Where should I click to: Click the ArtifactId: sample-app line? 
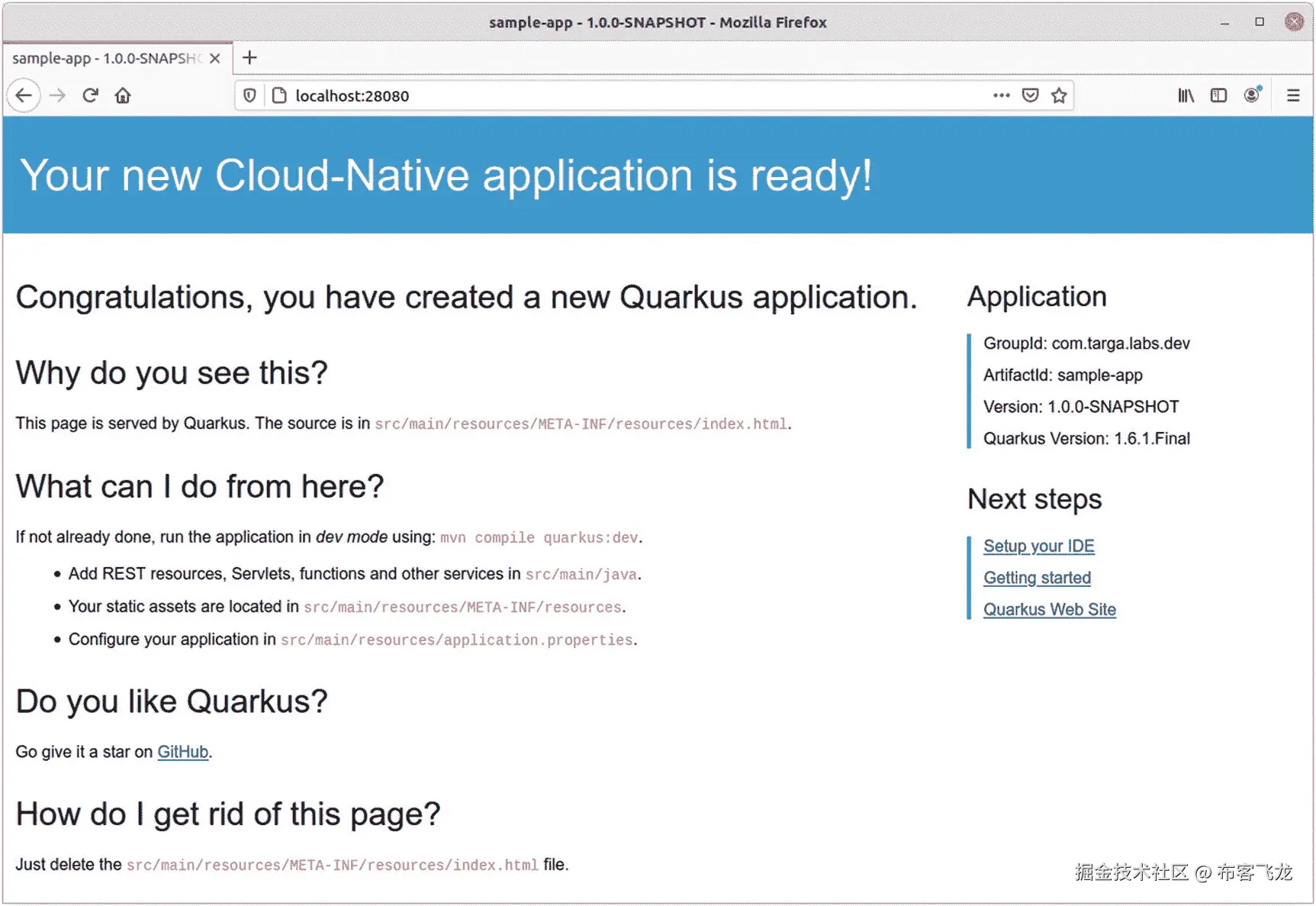[x=1063, y=376]
